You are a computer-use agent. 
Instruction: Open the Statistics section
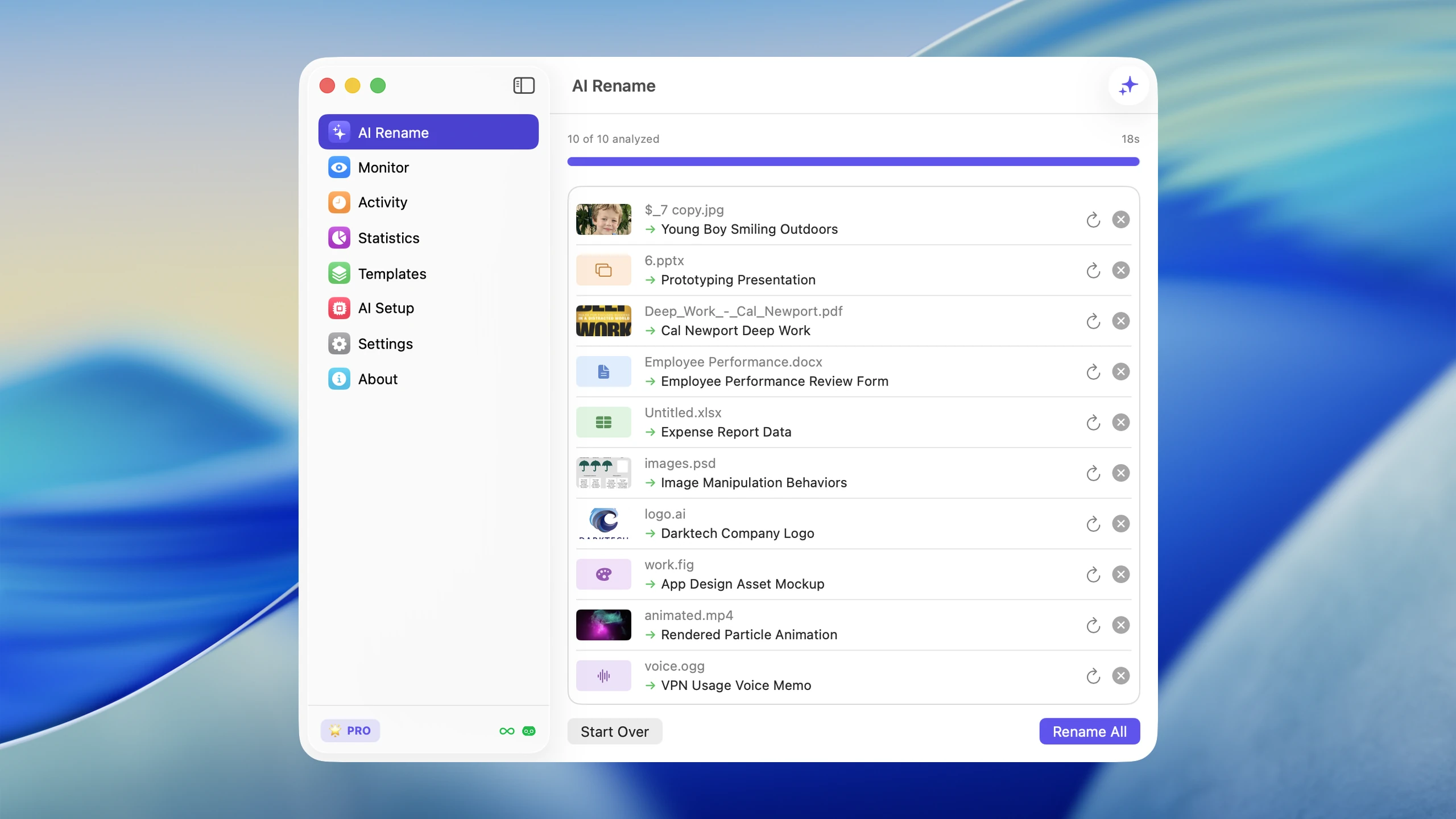[428, 238]
